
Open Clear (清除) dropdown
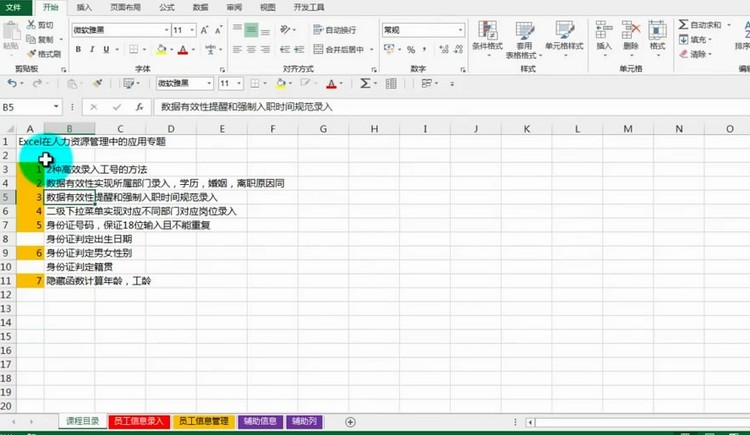point(696,54)
